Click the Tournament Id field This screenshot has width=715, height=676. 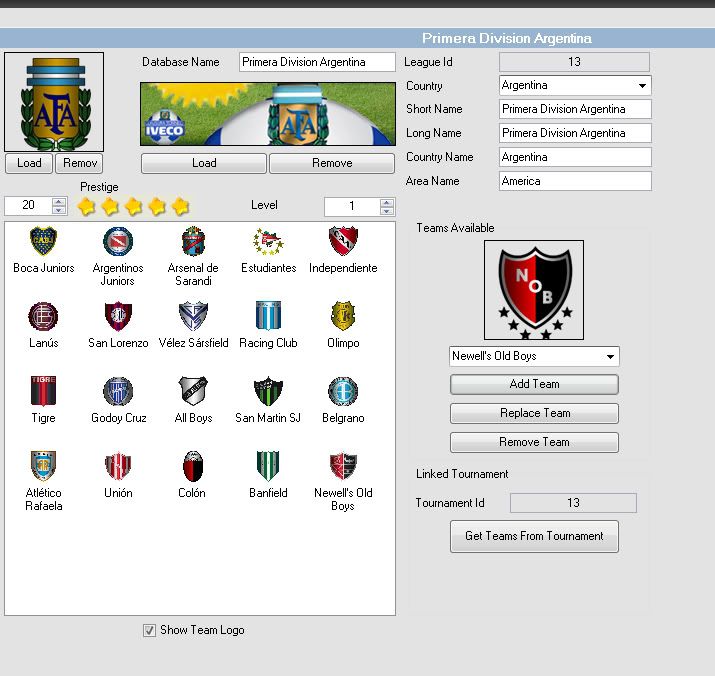tap(573, 503)
